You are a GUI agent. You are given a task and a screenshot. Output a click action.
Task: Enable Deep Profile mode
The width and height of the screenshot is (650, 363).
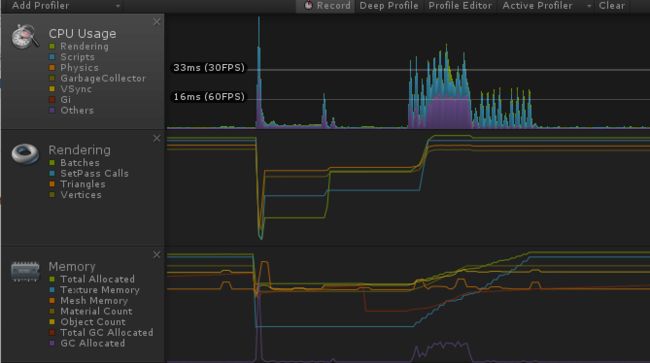click(389, 6)
